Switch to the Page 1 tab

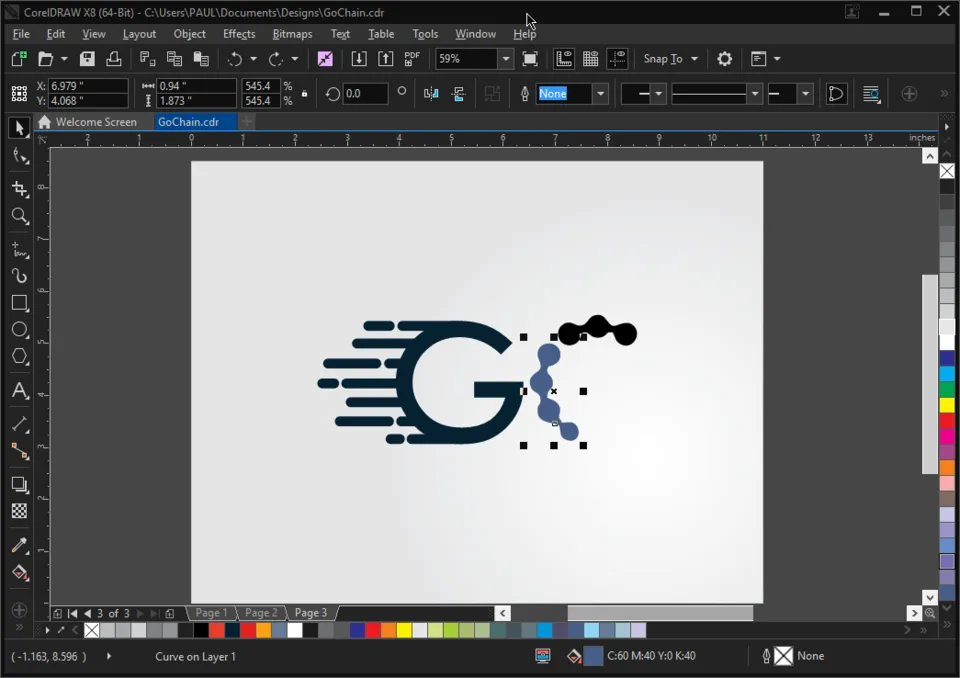(x=211, y=612)
